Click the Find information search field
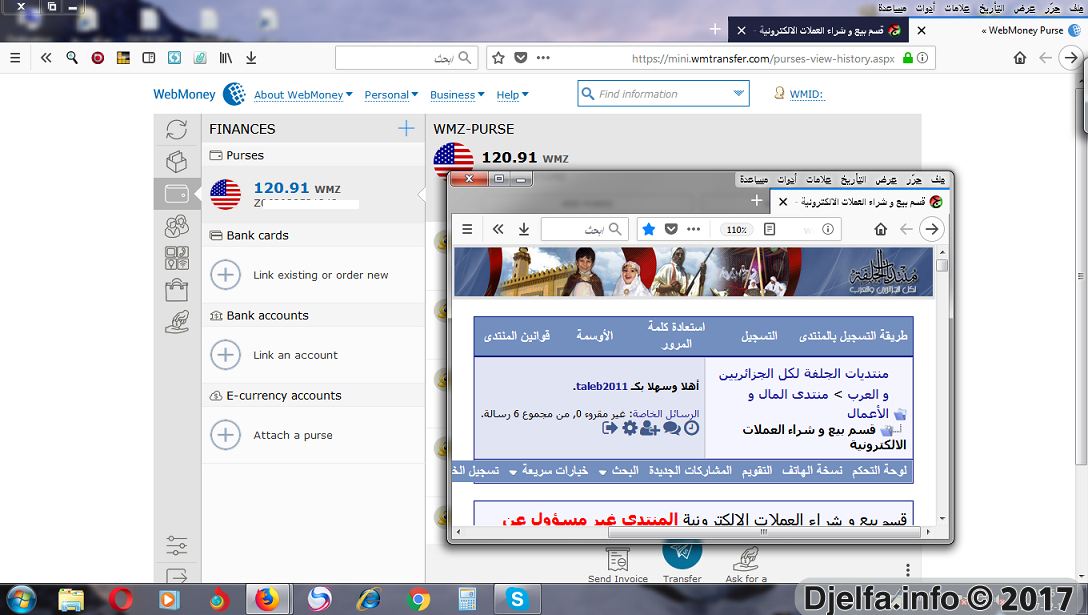The image size is (1088, 615). click(663, 94)
